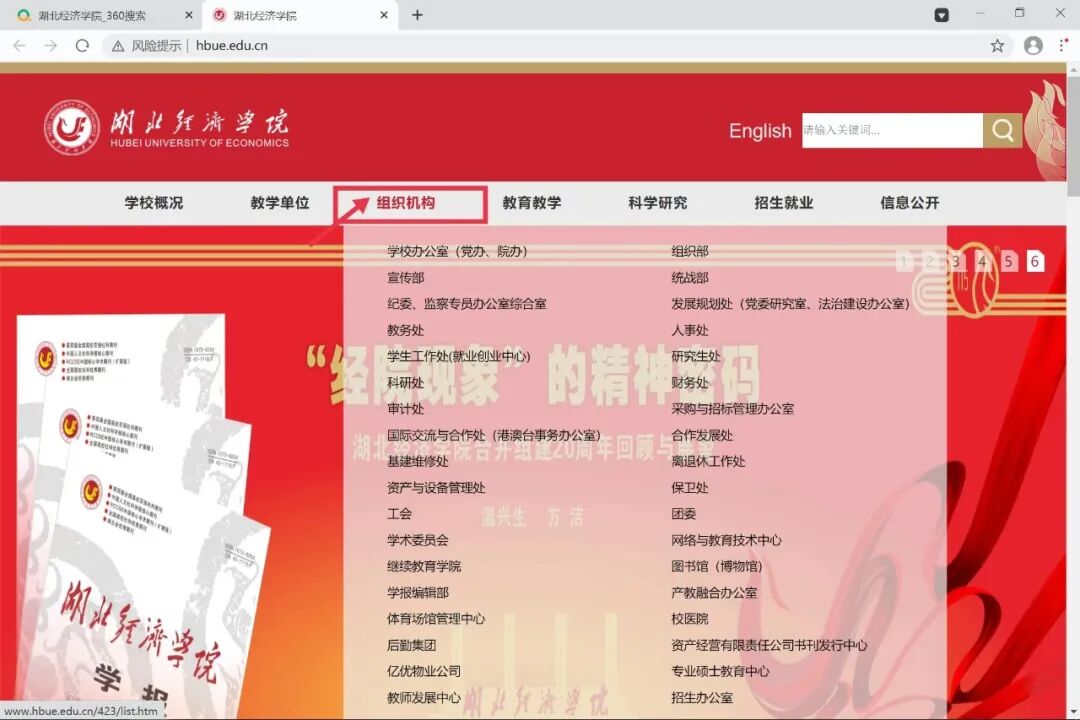The image size is (1080, 720).
Task: Open the 合作发展处 link
Action: [x=703, y=435]
